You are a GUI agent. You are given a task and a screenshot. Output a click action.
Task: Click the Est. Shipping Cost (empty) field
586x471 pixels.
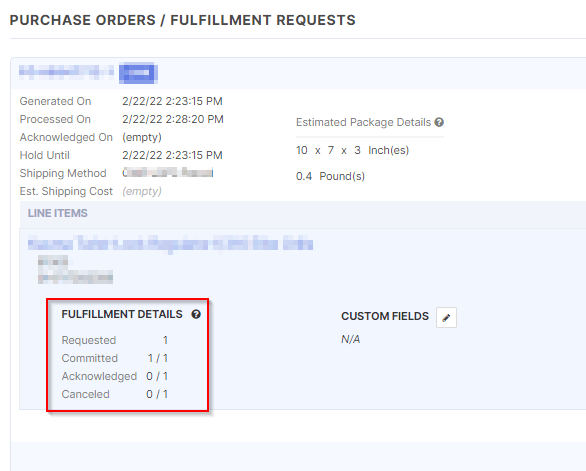(142, 191)
